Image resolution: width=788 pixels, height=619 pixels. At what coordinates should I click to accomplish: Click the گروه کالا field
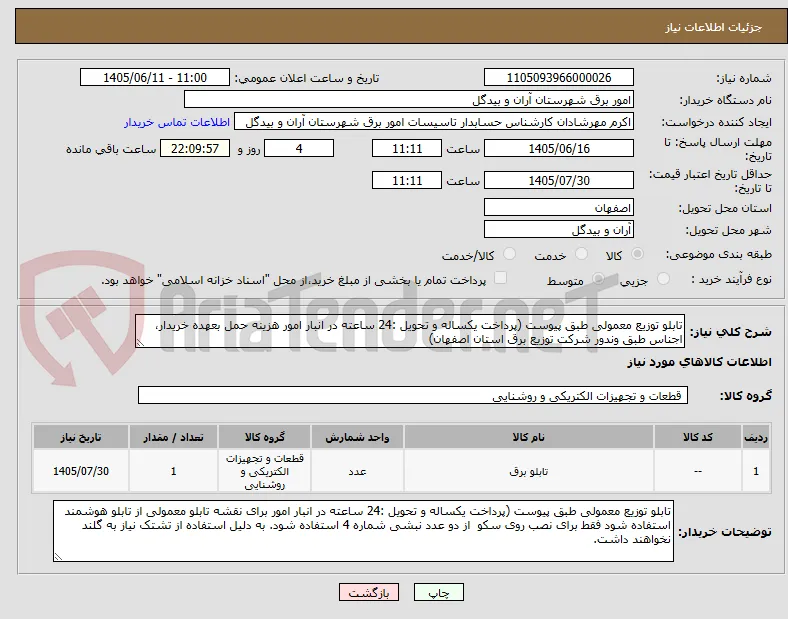(x=413, y=395)
